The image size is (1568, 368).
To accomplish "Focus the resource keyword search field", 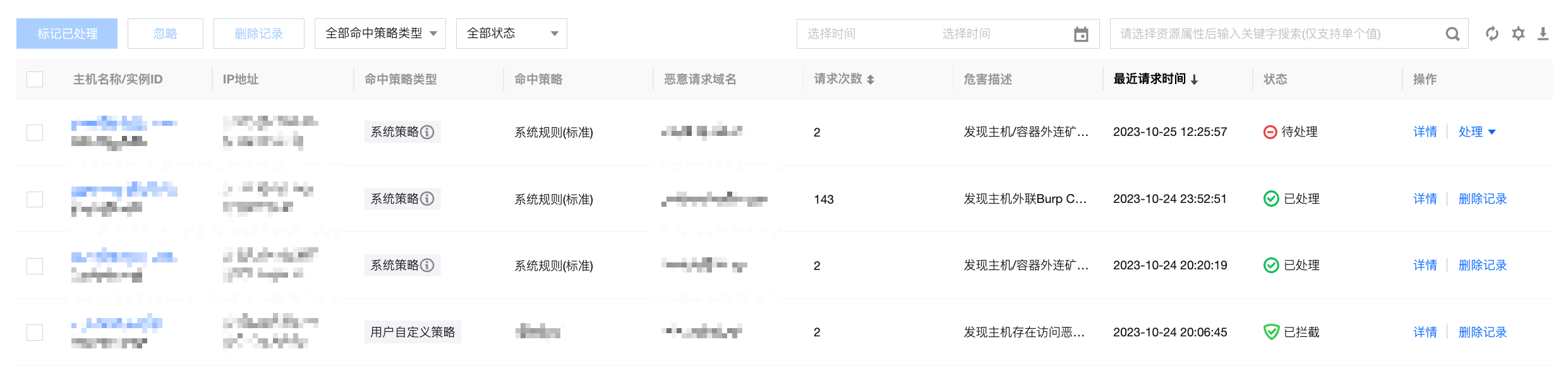I will click(x=1276, y=34).
